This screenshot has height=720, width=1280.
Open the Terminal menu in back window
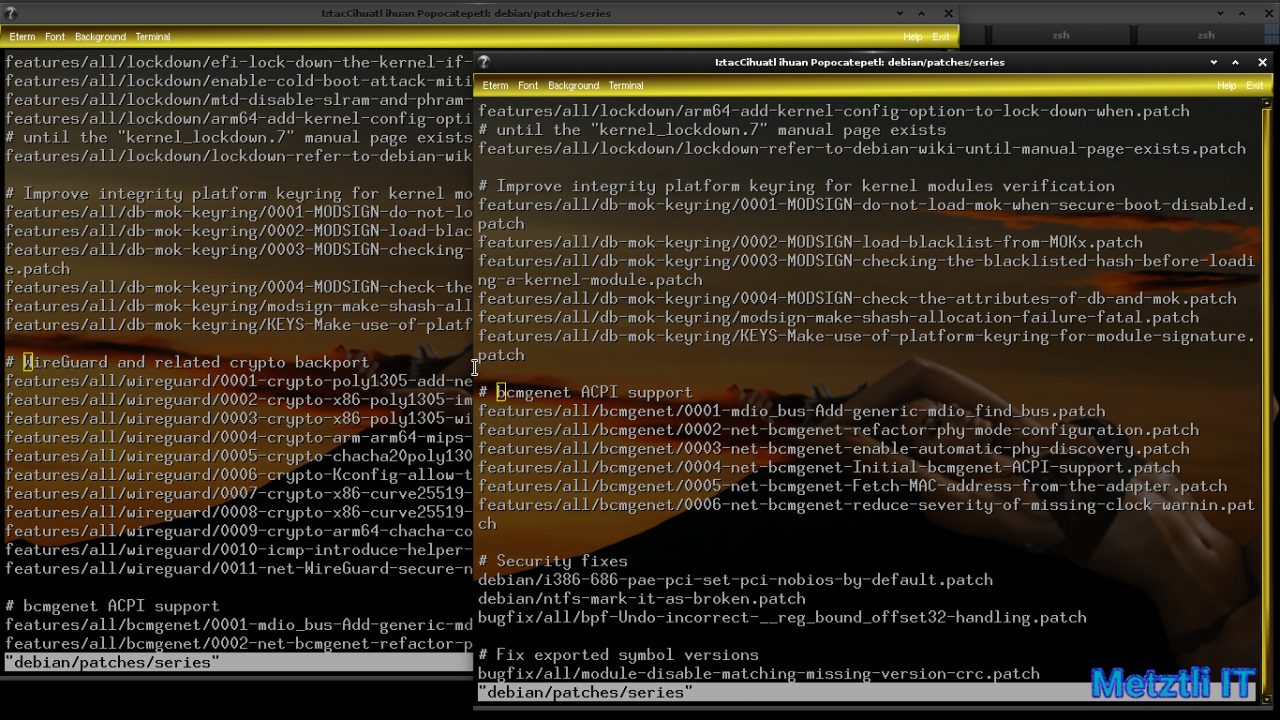153,37
